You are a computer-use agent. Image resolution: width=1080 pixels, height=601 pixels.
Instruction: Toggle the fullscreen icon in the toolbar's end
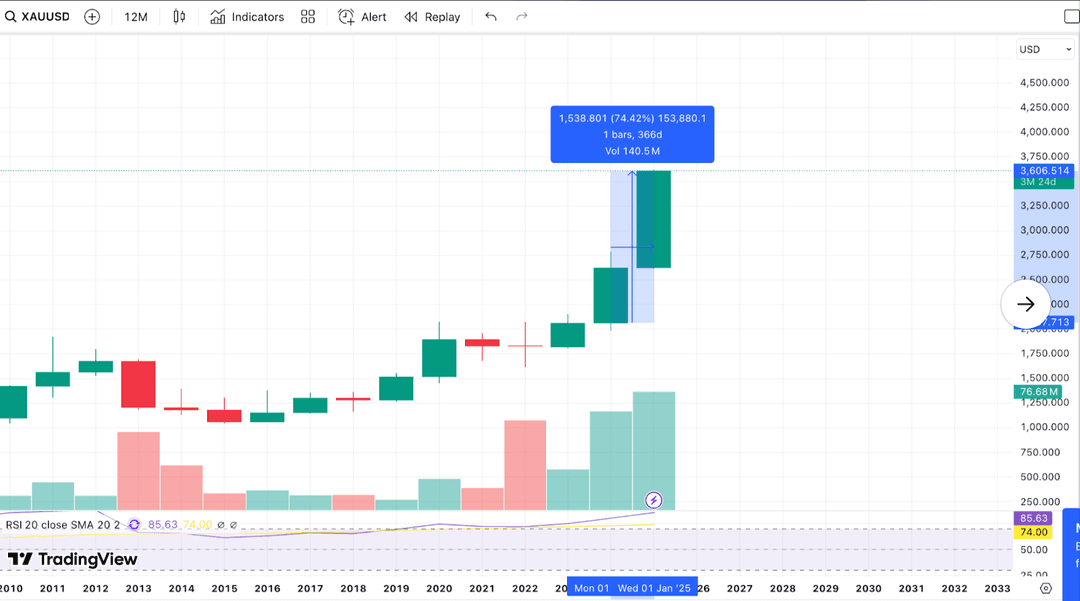[1072, 17]
